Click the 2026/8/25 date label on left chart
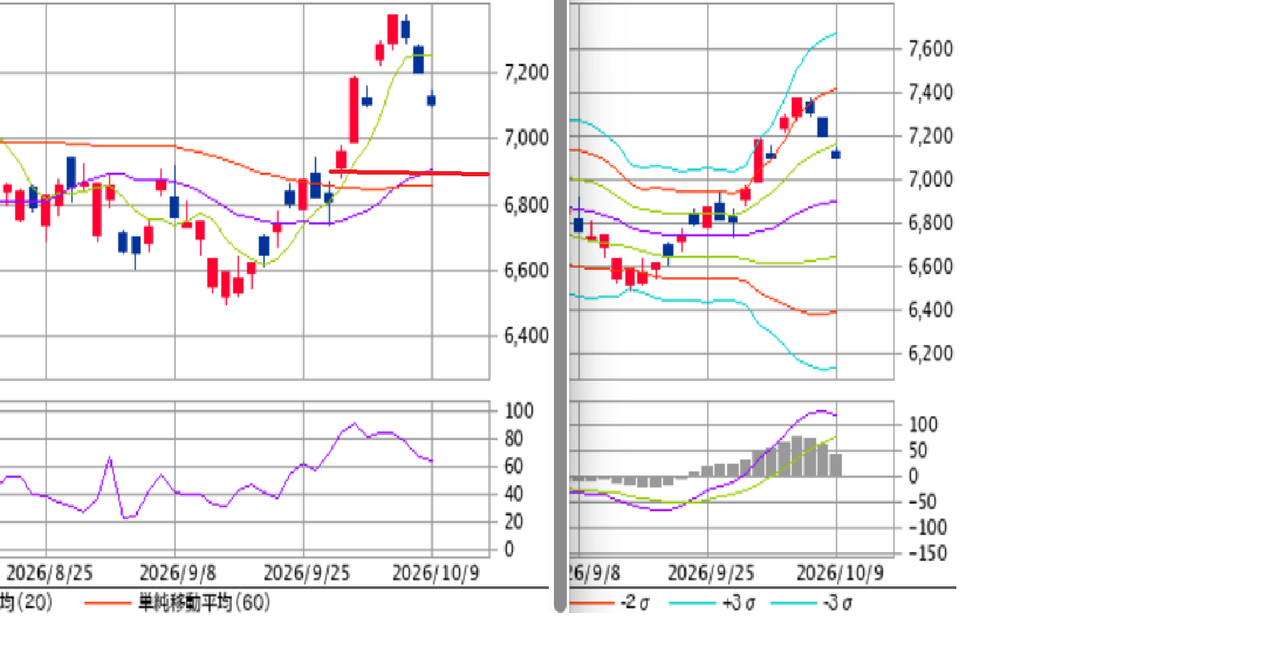 coord(50,573)
